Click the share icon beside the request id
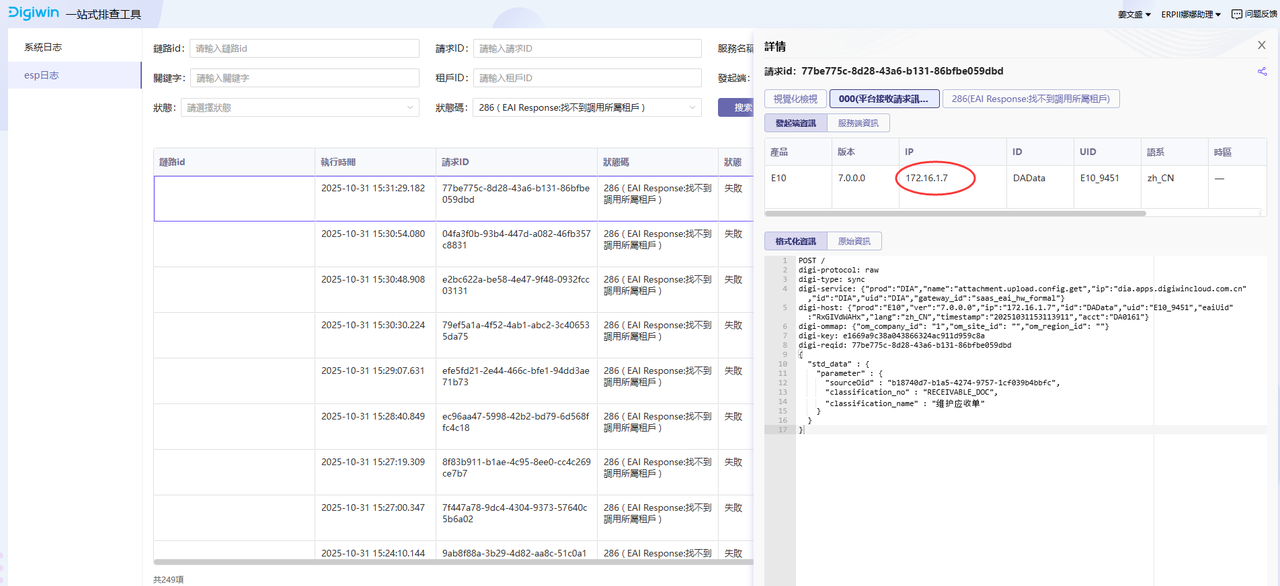The width and height of the screenshot is (1280, 586). click(1261, 72)
